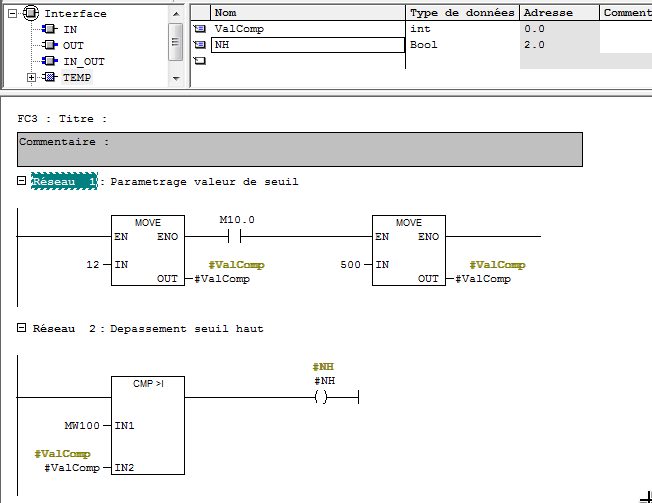Screen dimensions: 652x503
Task: Click the row icon beside ValComp
Action: [199, 30]
